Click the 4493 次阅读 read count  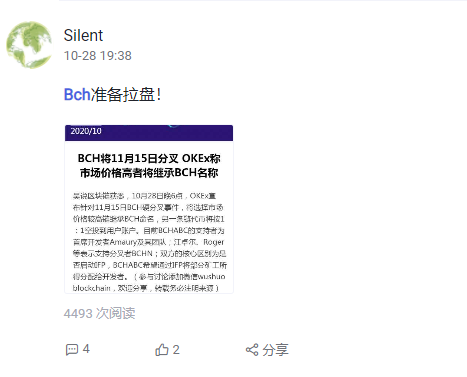point(99,313)
